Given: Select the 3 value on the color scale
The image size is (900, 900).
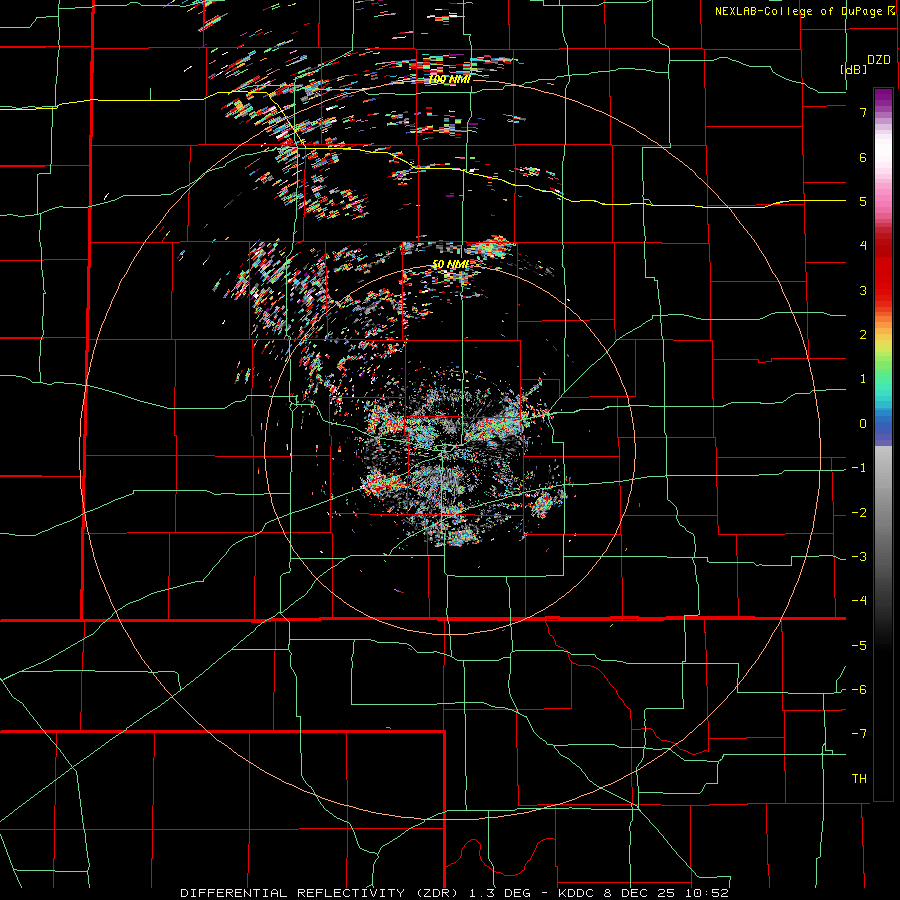Looking at the screenshot, I should (x=863, y=290).
